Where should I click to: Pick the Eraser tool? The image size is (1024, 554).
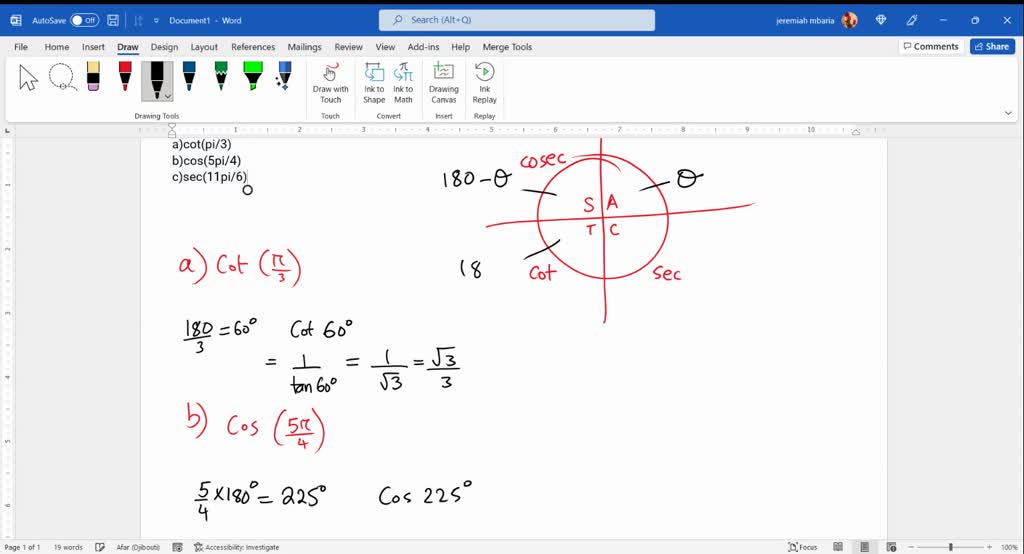coord(93,76)
